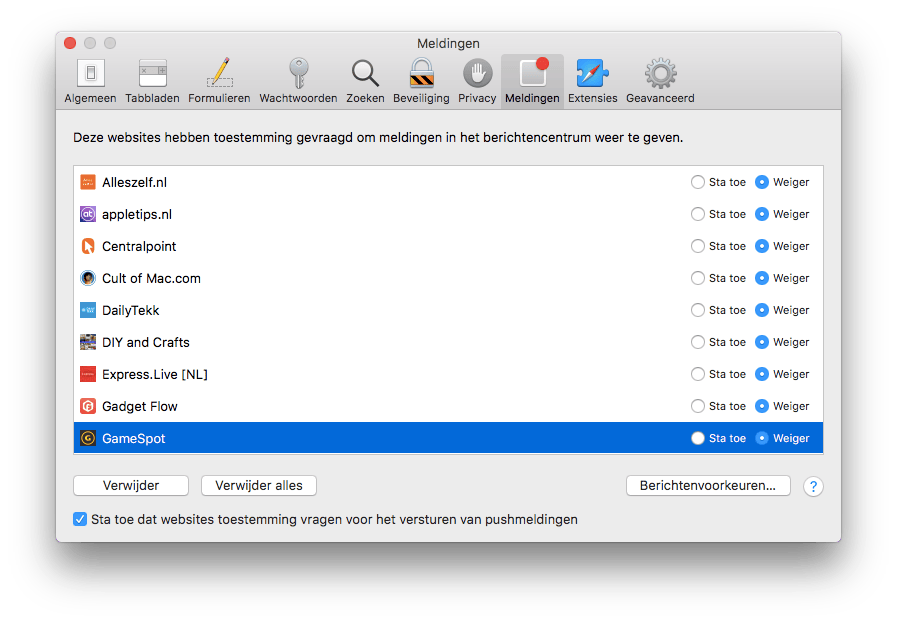
Task: Click the DIY and Crafts favicon
Action: tap(88, 342)
